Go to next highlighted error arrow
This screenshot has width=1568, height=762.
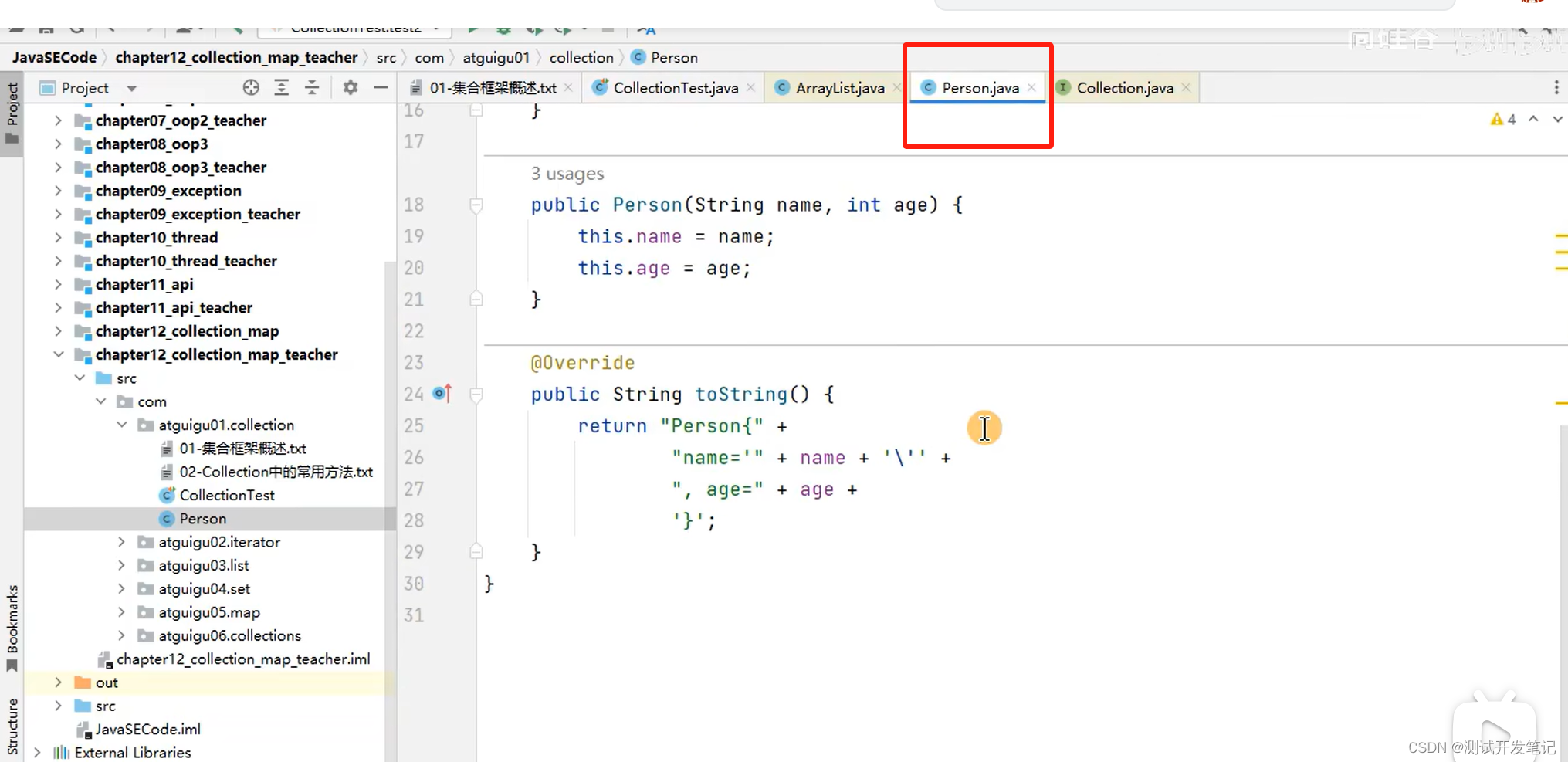[x=1557, y=120]
